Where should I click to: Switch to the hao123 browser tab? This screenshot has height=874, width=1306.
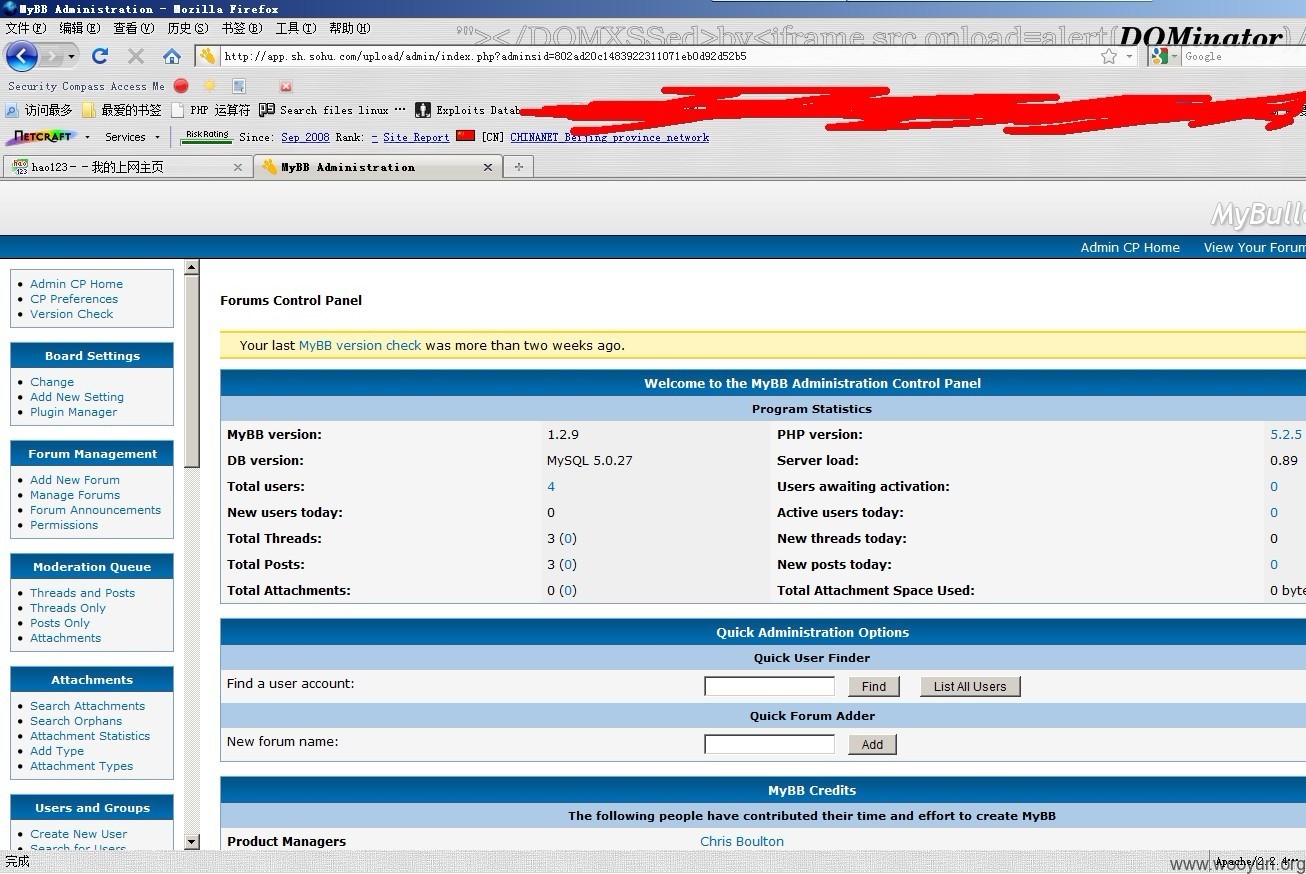[x=126, y=167]
